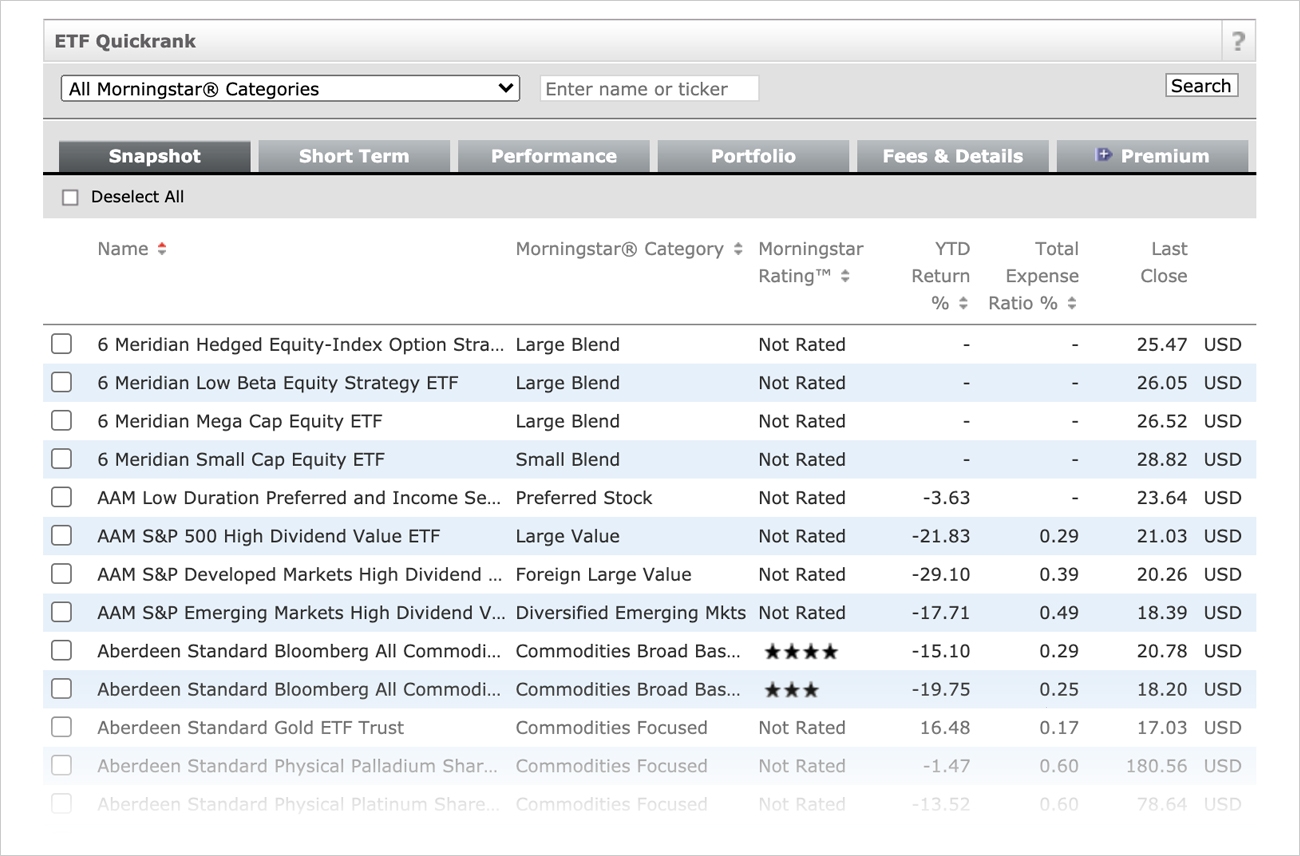Click Foreign Large Value category cell
Image resolution: width=1300 pixels, height=856 pixels.
(x=604, y=575)
